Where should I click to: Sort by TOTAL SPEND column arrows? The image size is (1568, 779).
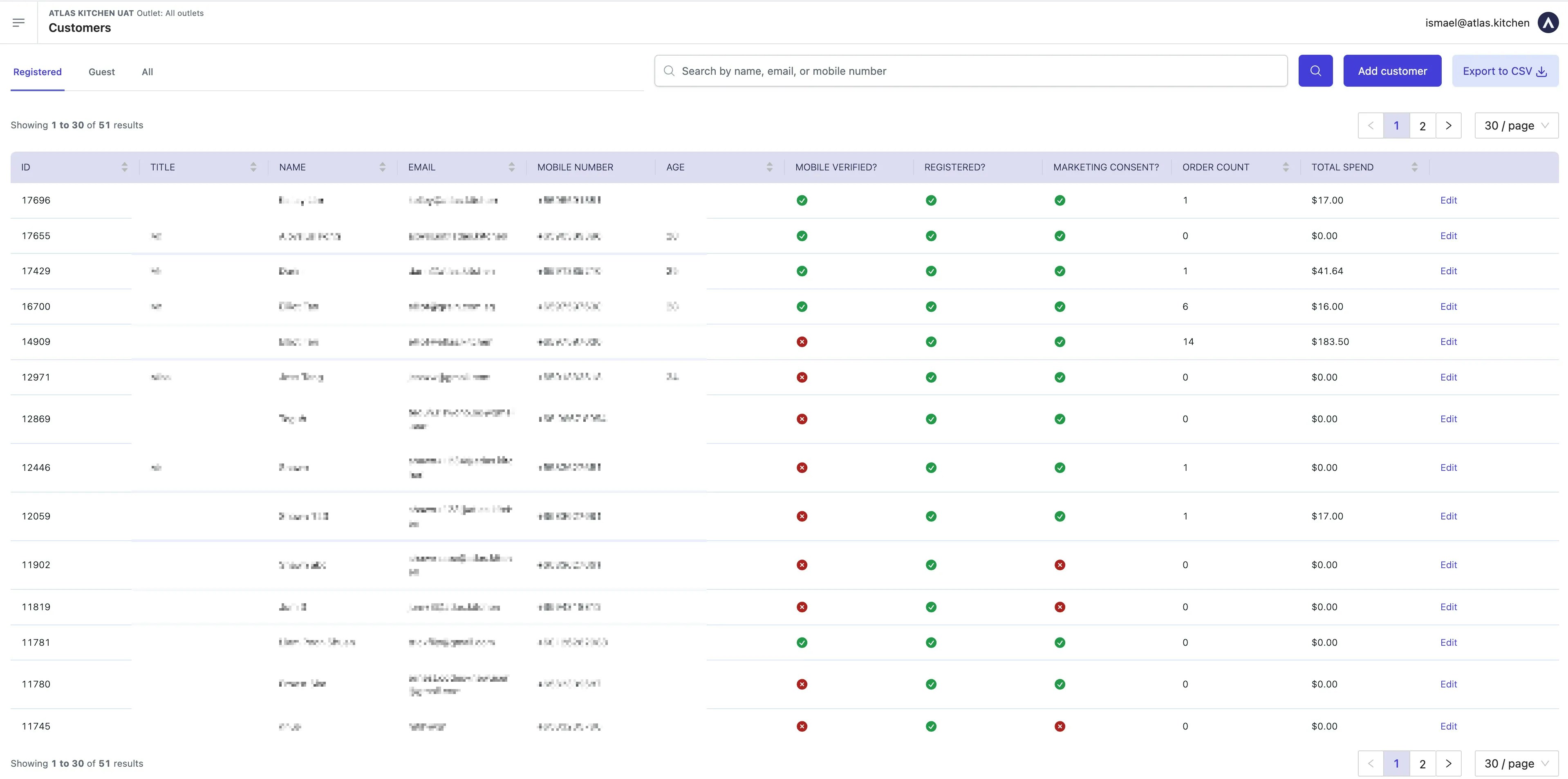(1415, 167)
